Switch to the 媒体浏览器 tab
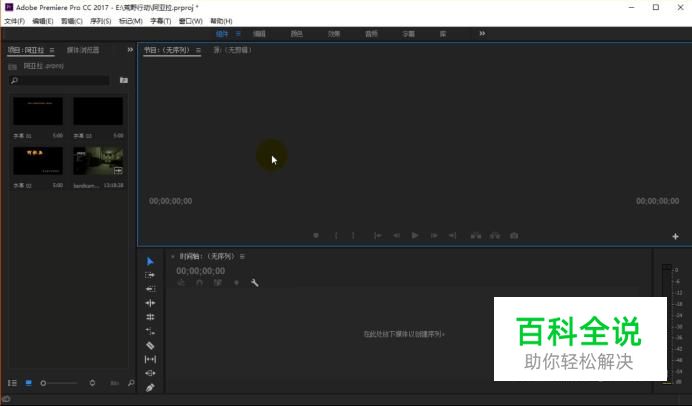This screenshot has height=406, width=692. click(x=83, y=50)
